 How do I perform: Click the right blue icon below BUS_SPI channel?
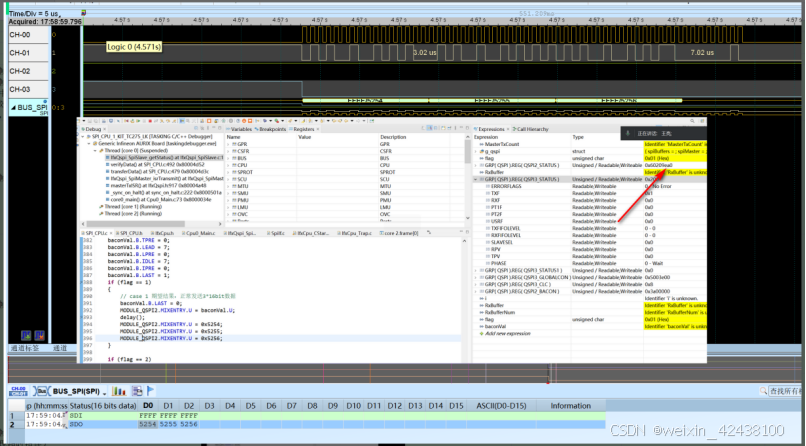pyautogui.click(x=40, y=336)
